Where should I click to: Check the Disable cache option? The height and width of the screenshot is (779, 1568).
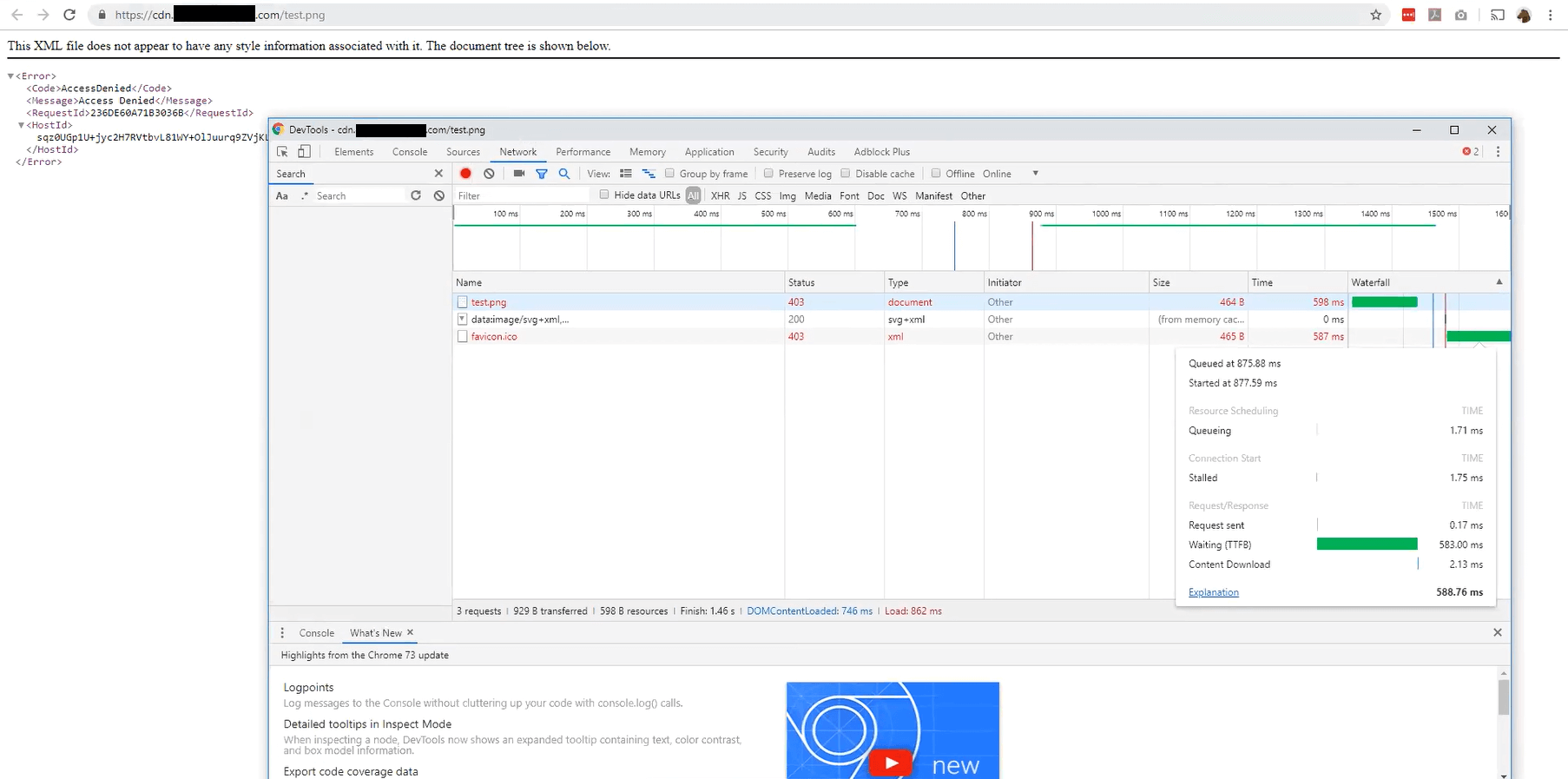pos(845,174)
